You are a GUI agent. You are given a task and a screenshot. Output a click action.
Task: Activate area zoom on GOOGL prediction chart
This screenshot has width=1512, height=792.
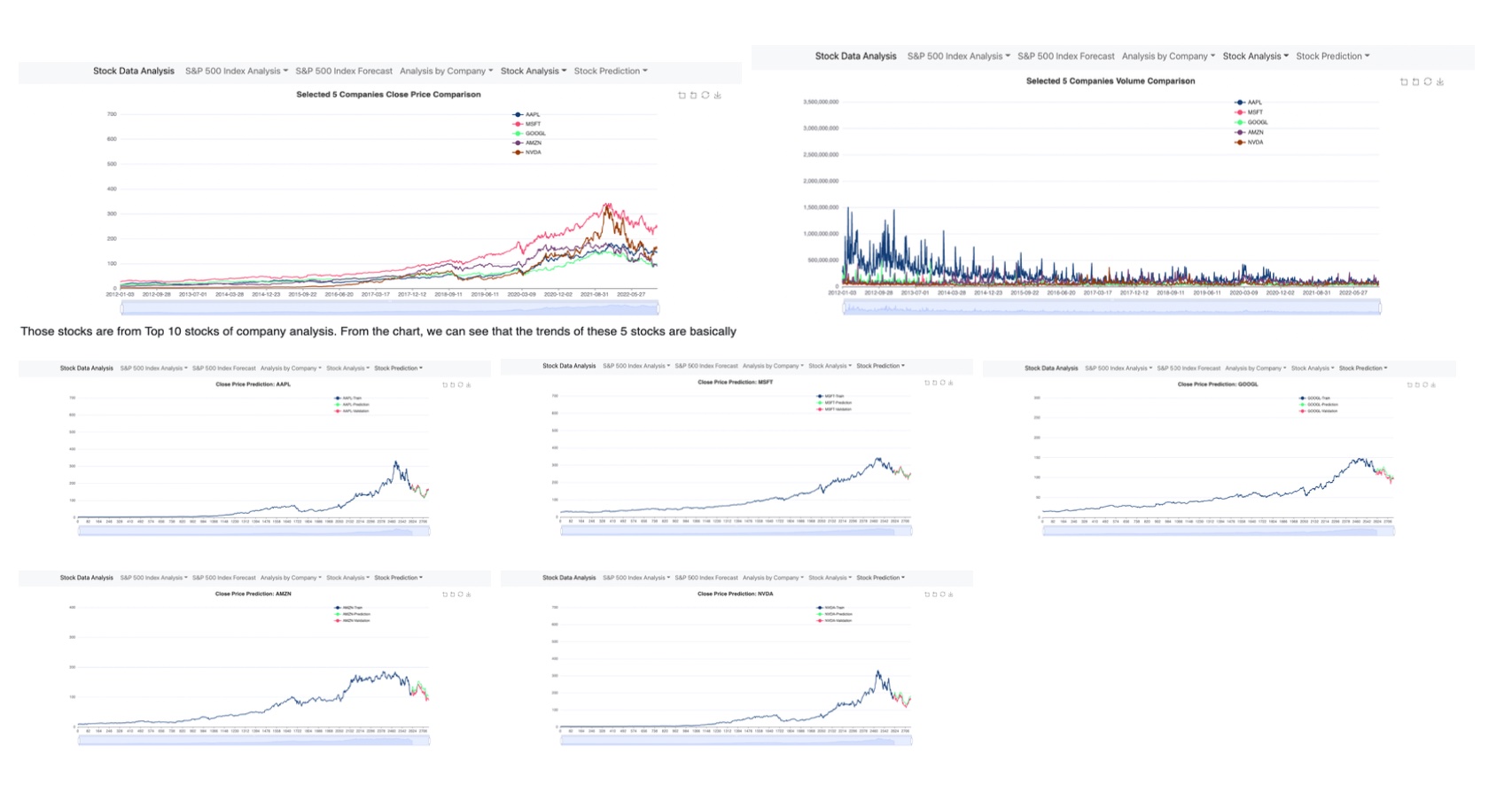click(x=1409, y=384)
